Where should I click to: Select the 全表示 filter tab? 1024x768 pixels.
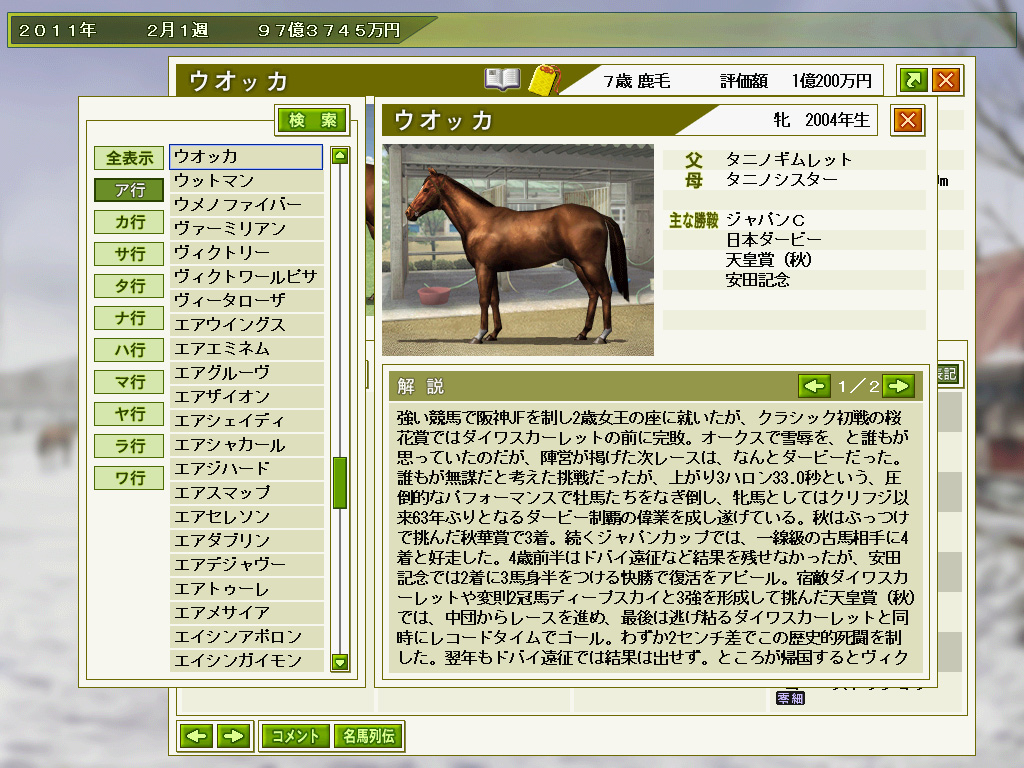[129, 158]
